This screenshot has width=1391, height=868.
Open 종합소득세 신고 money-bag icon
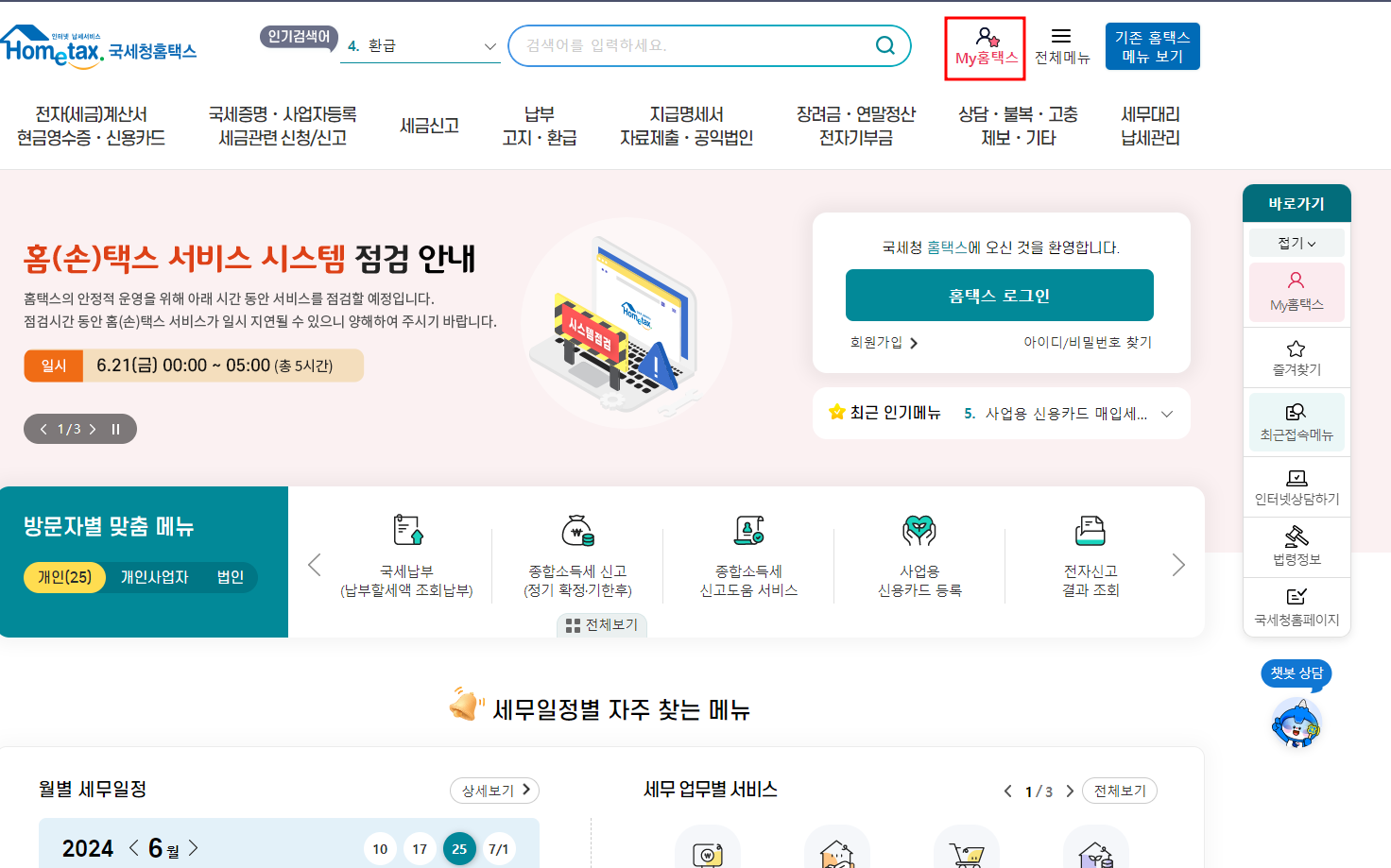click(x=579, y=531)
